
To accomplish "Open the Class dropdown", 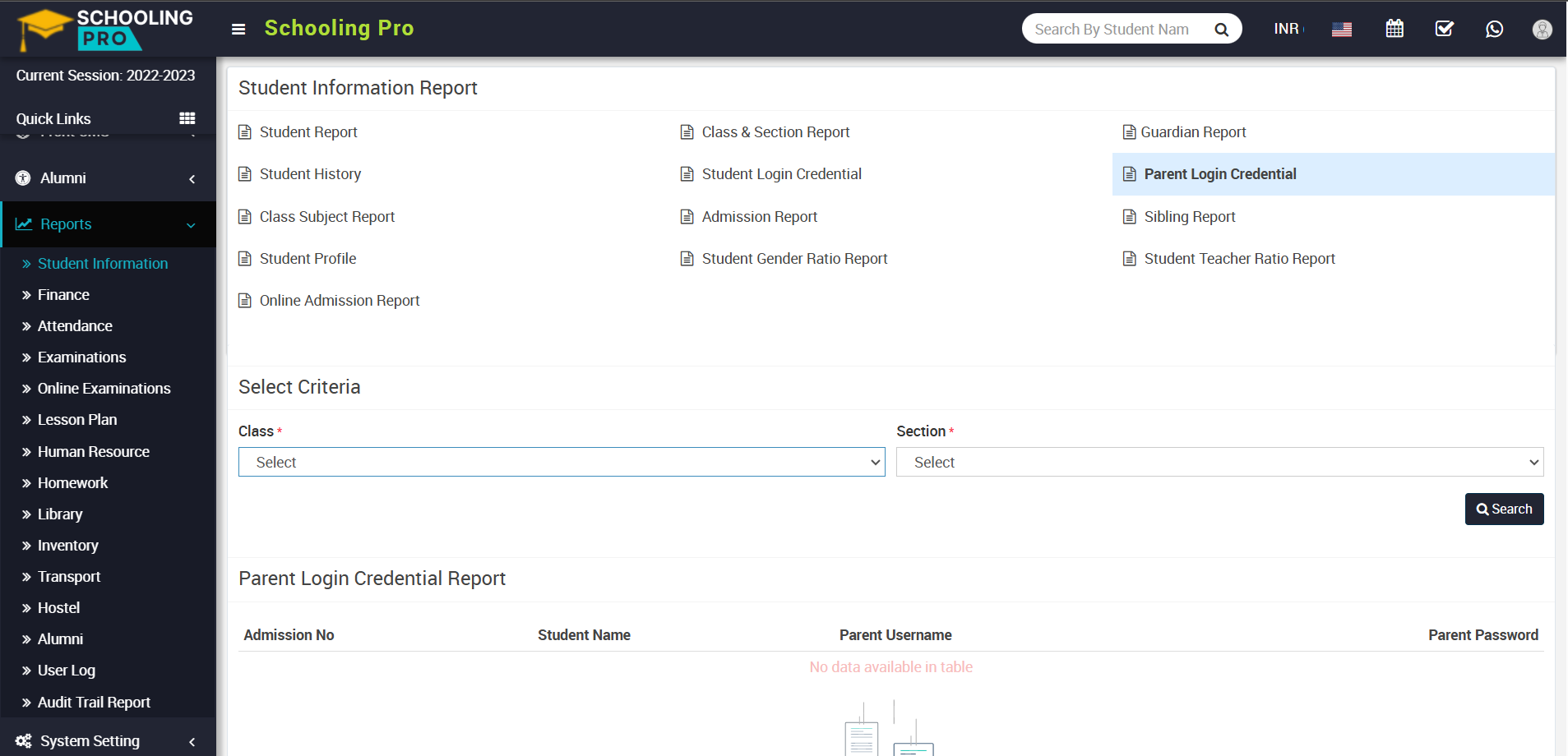I will [x=562, y=462].
